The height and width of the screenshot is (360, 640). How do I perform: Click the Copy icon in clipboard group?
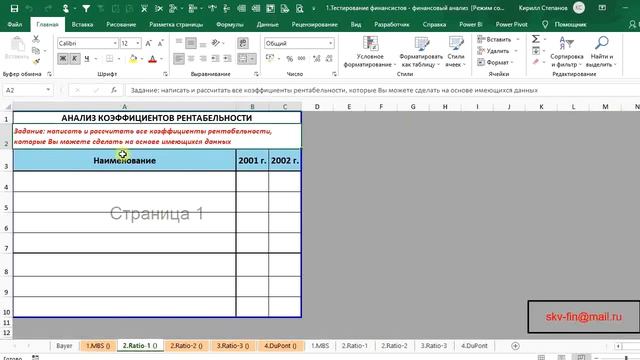36,51
